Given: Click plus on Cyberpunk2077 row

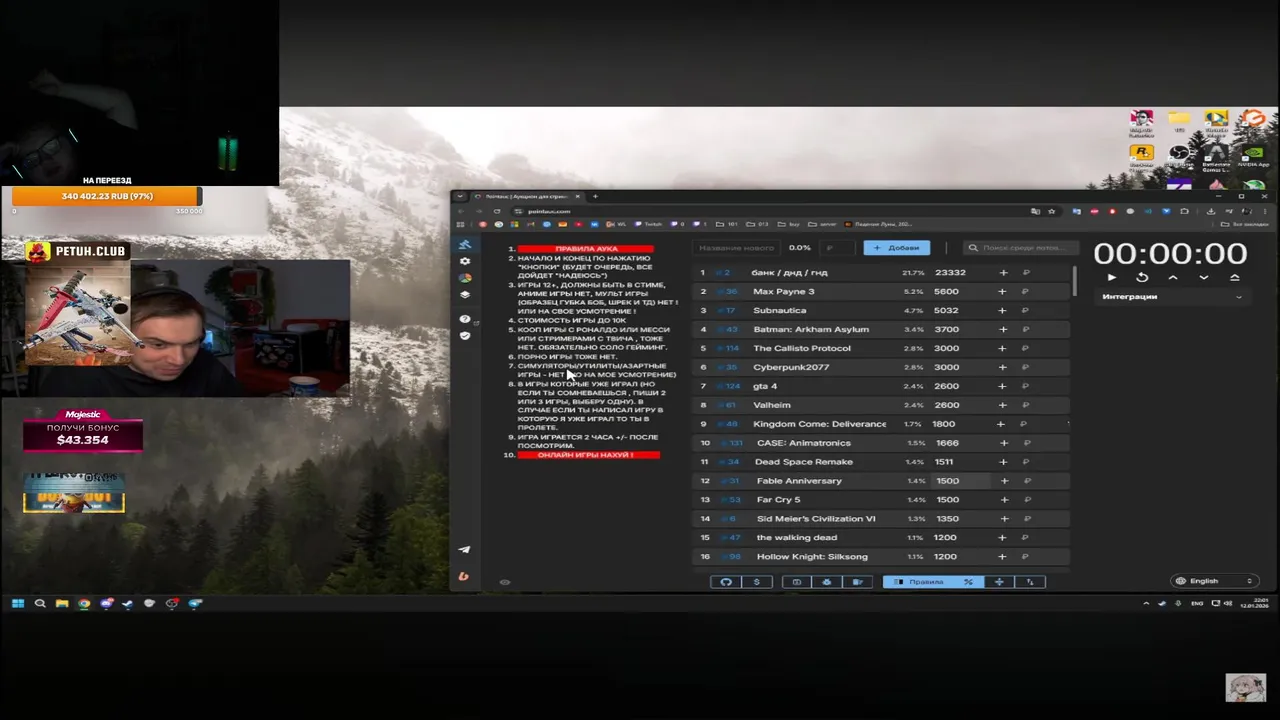Looking at the screenshot, I should tap(1003, 367).
